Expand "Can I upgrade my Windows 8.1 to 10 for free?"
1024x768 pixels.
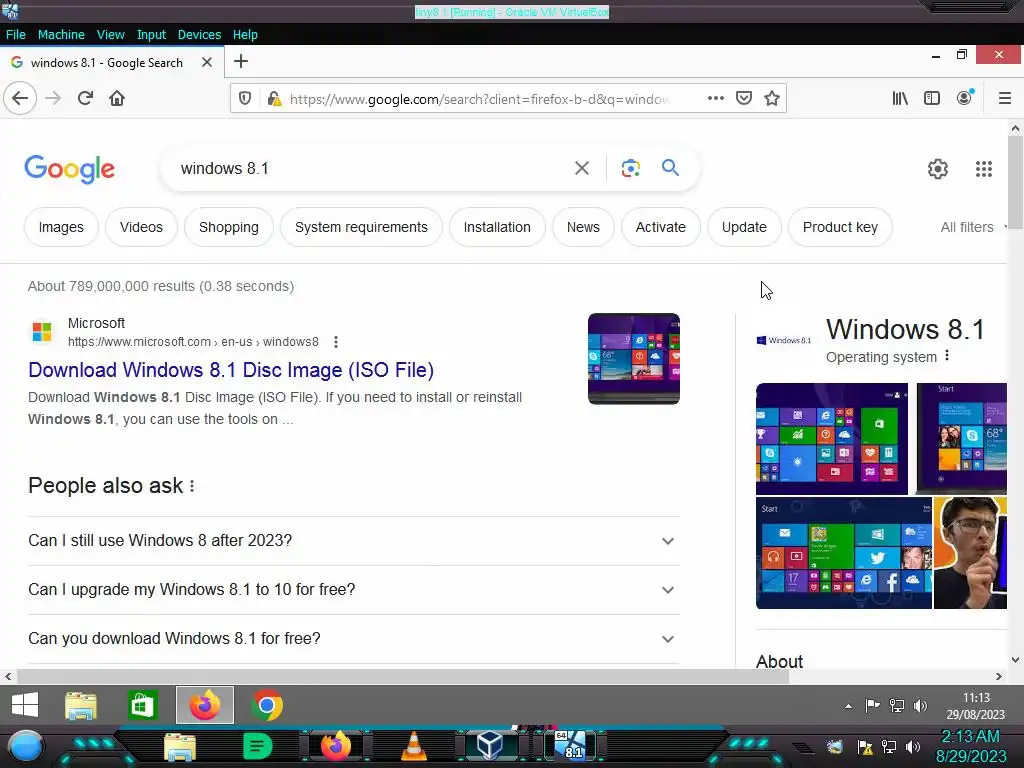(354, 590)
